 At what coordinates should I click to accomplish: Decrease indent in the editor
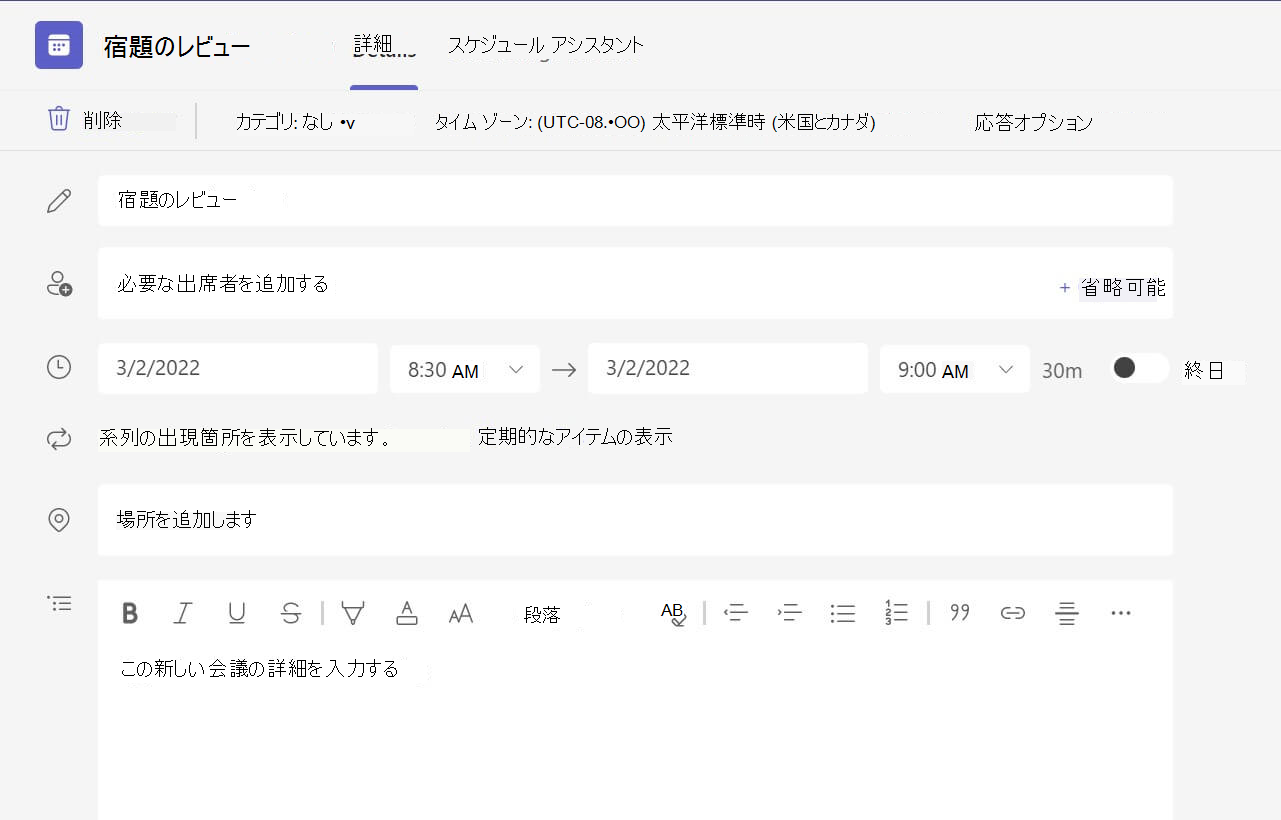736,614
